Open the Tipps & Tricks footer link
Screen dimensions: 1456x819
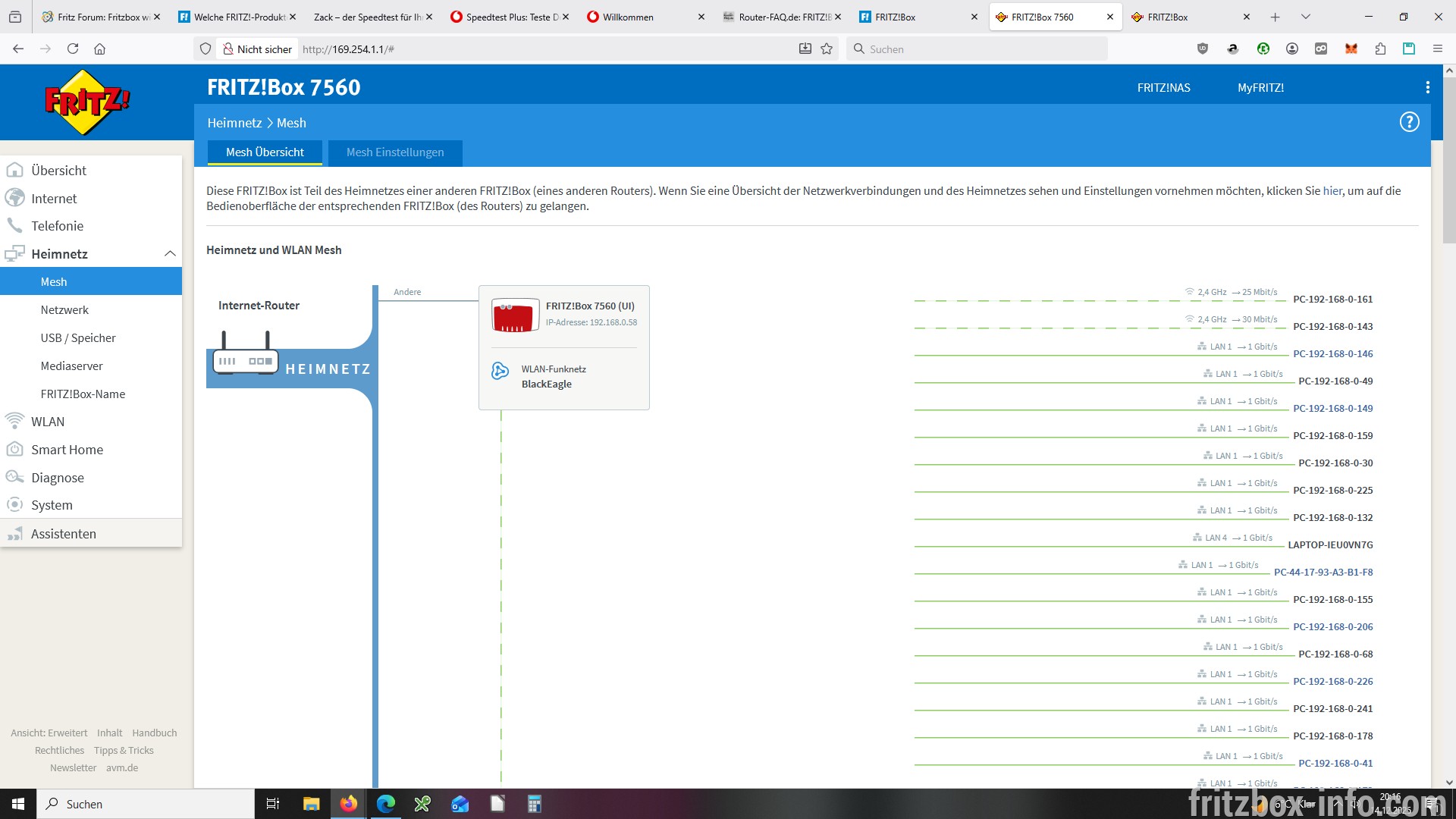pos(124,750)
